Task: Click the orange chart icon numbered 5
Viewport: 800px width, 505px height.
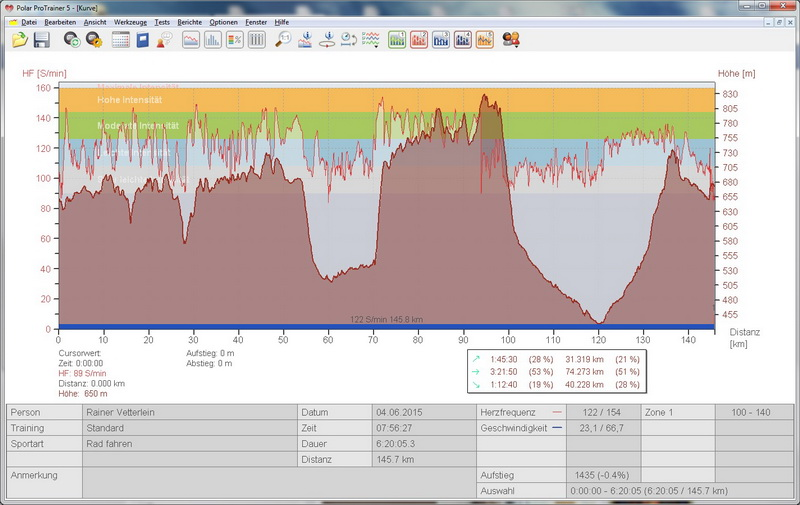Action: (485, 40)
